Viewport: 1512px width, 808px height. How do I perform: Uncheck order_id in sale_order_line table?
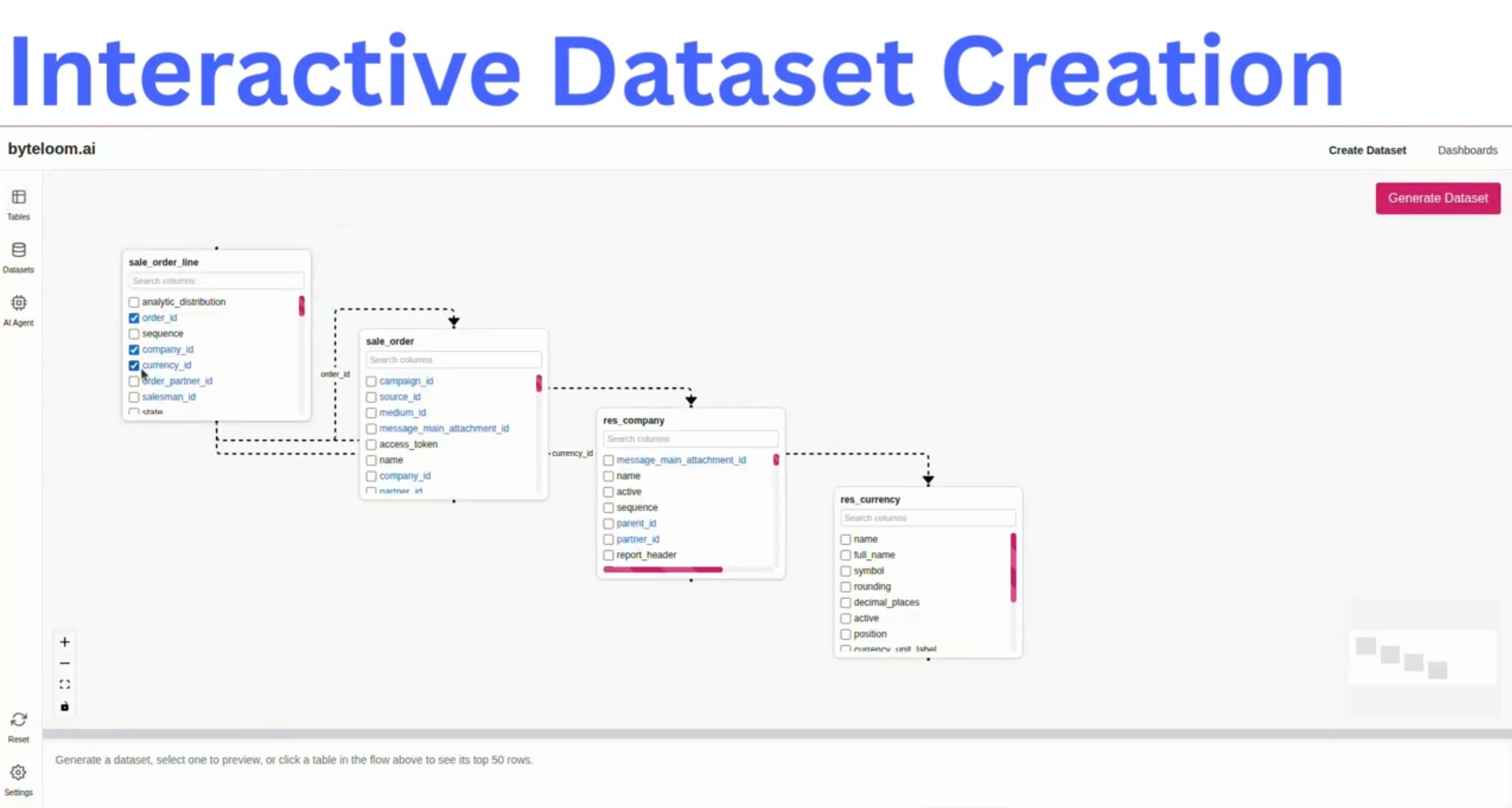(x=134, y=317)
